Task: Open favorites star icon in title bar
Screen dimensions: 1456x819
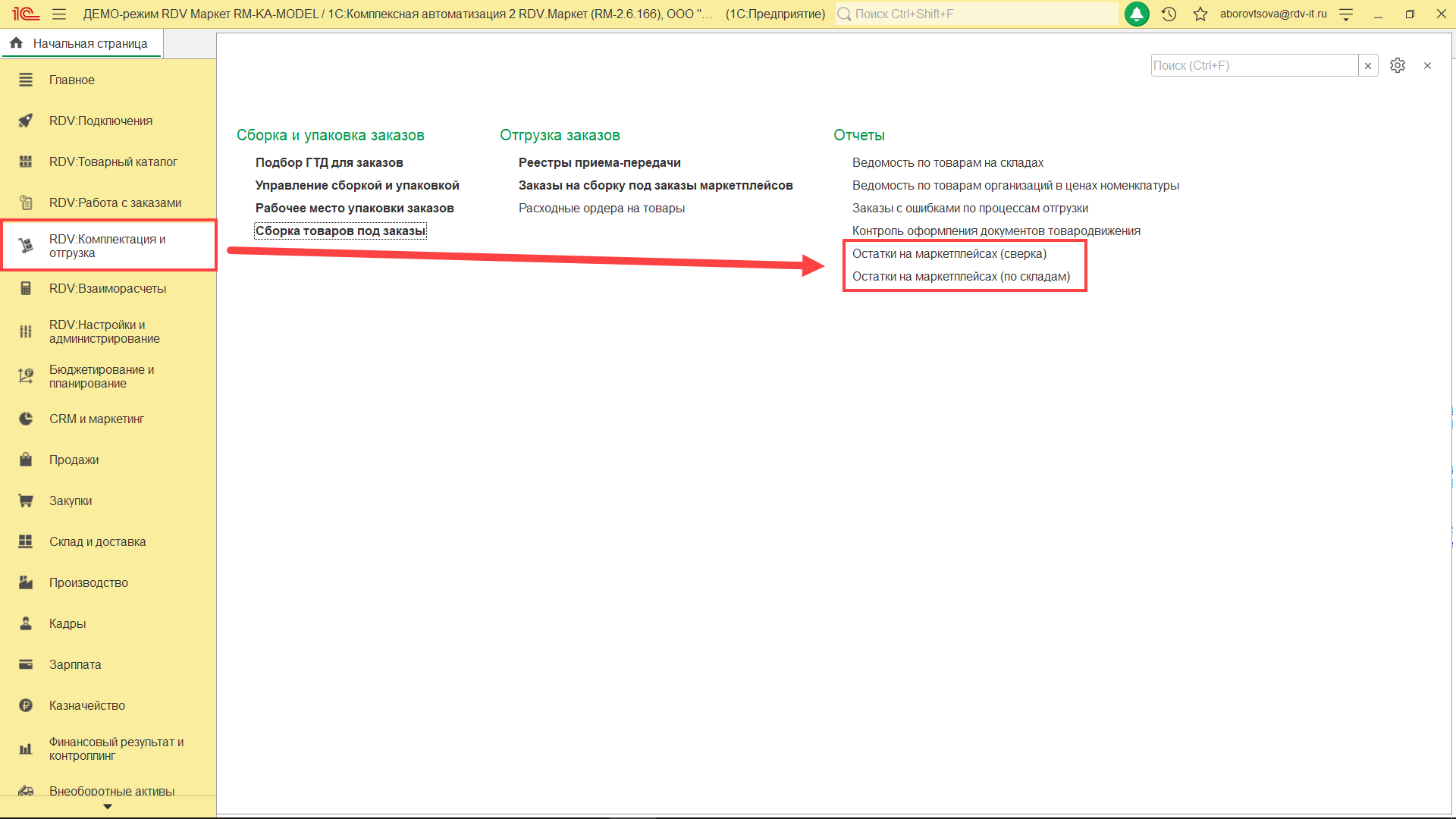Action: (x=1200, y=14)
